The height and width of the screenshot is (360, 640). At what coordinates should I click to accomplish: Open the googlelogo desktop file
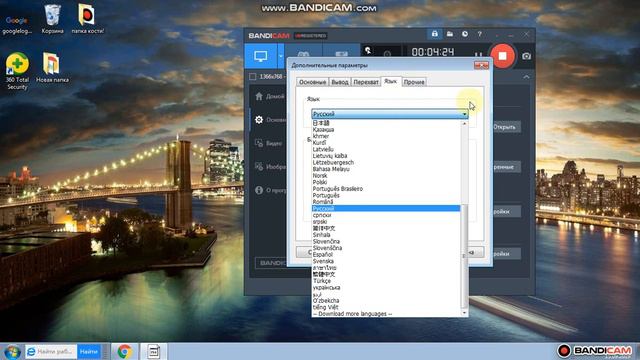(17, 24)
